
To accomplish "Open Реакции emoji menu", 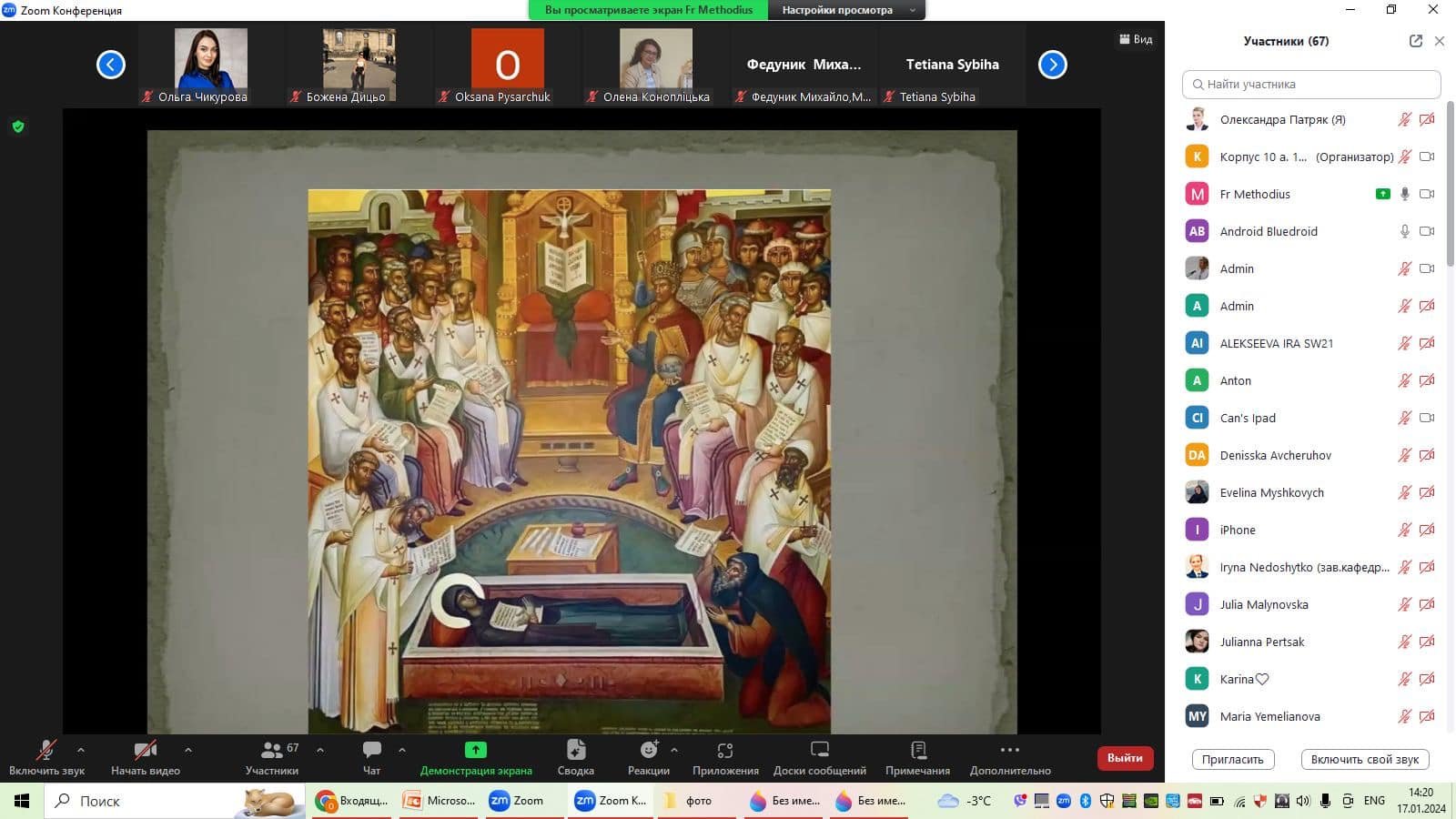I will [649, 758].
